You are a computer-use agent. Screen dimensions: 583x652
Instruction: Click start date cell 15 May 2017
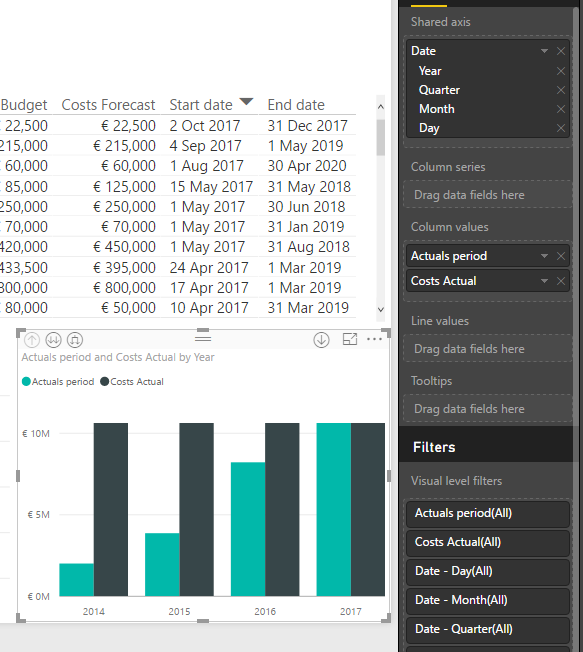211,187
